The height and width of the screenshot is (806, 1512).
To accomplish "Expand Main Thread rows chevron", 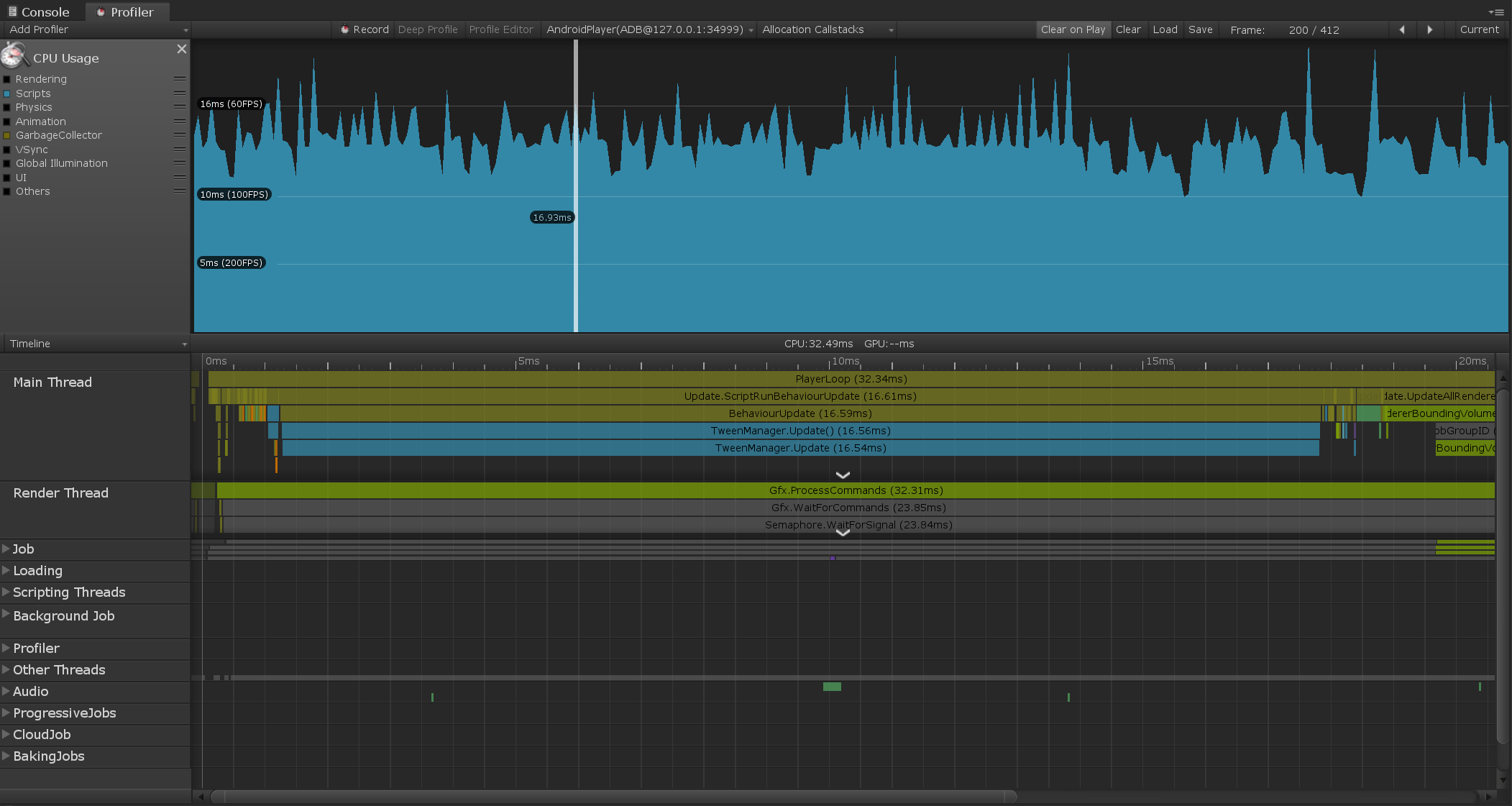I will 843,475.
